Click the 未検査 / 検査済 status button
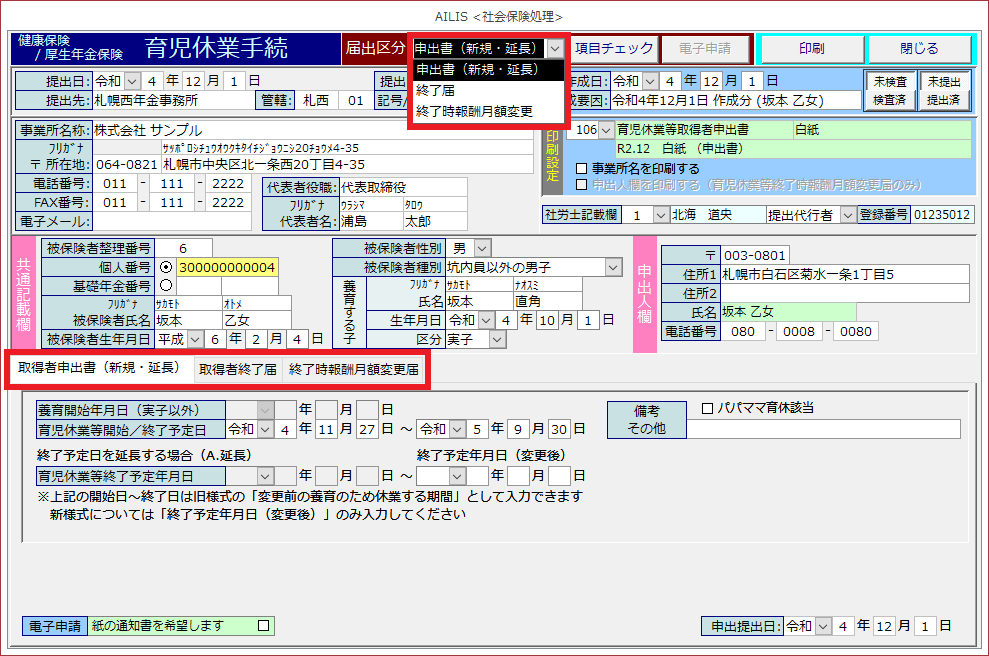Viewport: 989px width, 656px height. (x=890, y=90)
